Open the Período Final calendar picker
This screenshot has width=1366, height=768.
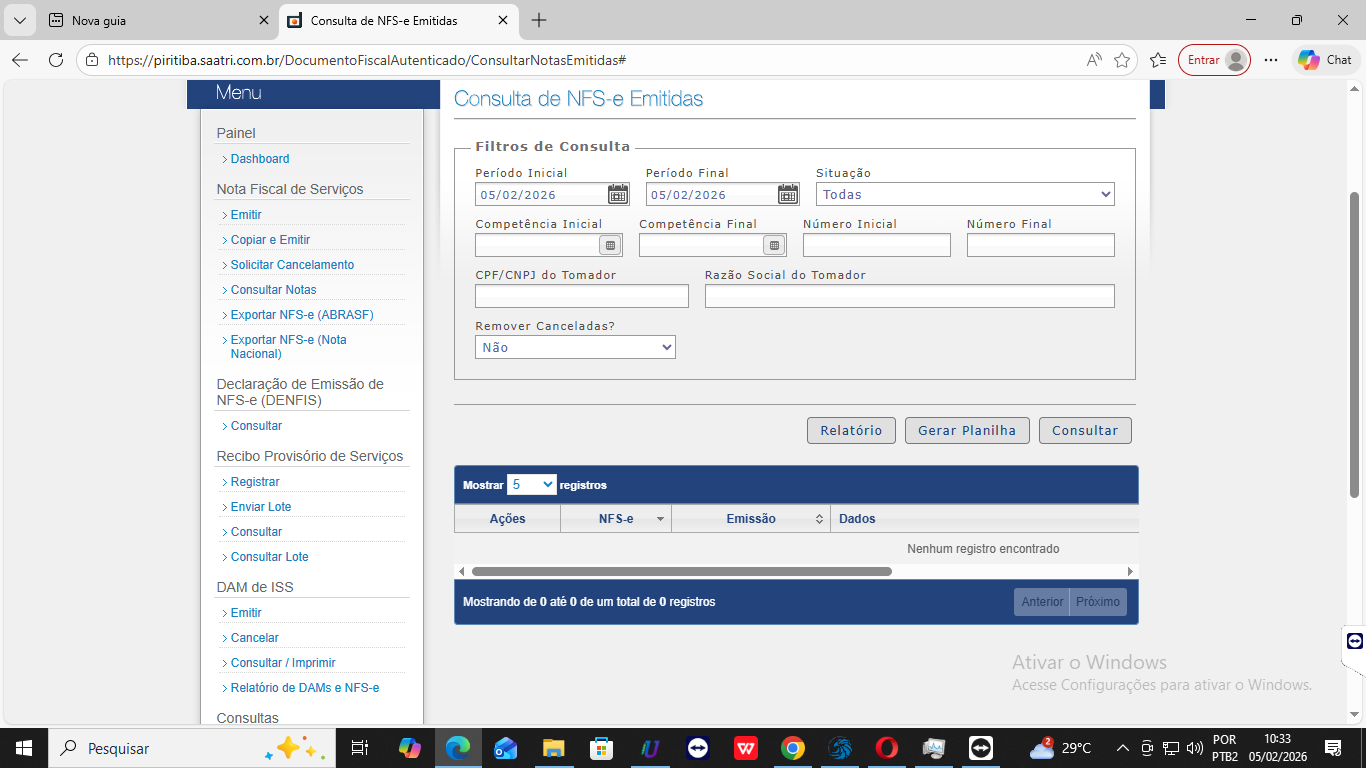(x=788, y=194)
